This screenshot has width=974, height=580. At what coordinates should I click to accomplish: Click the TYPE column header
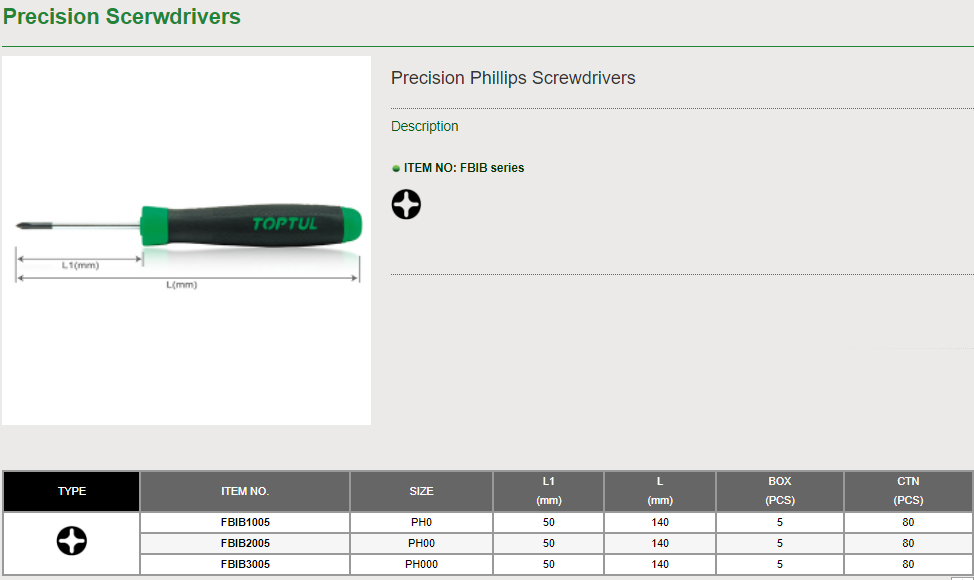click(71, 491)
